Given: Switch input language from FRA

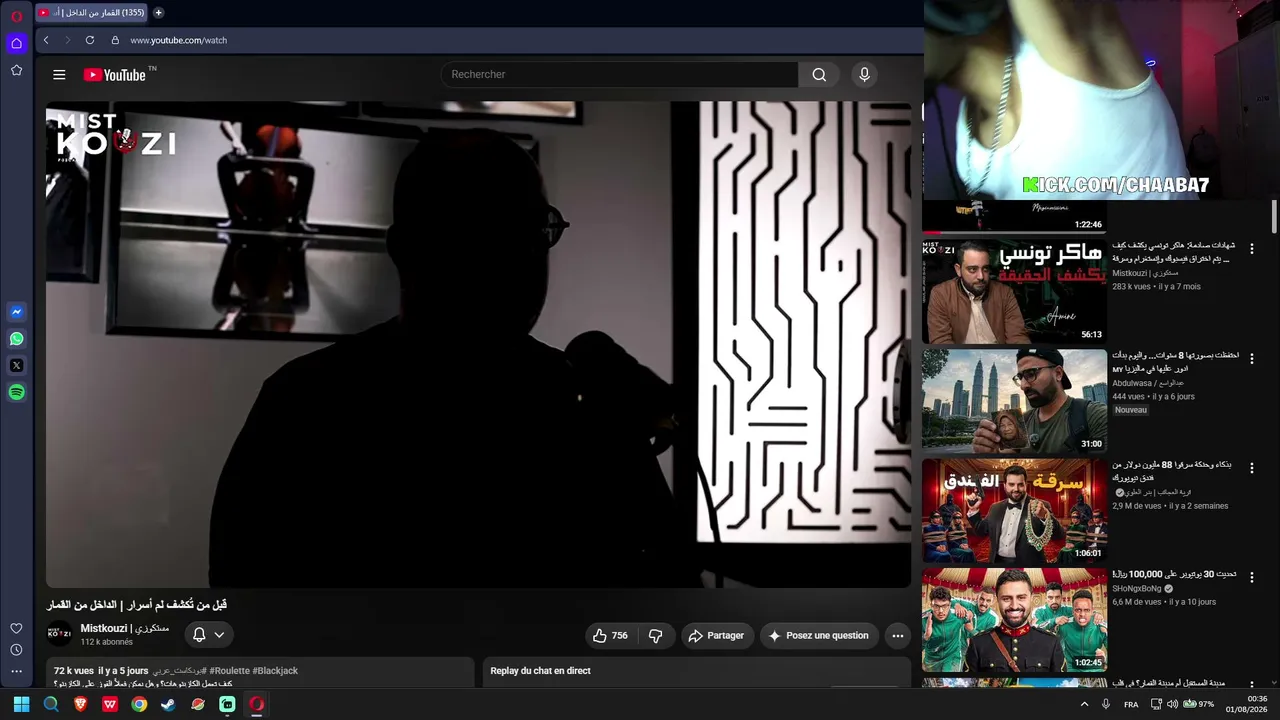Looking at the screenshot, I should [x=1131, y=704].
